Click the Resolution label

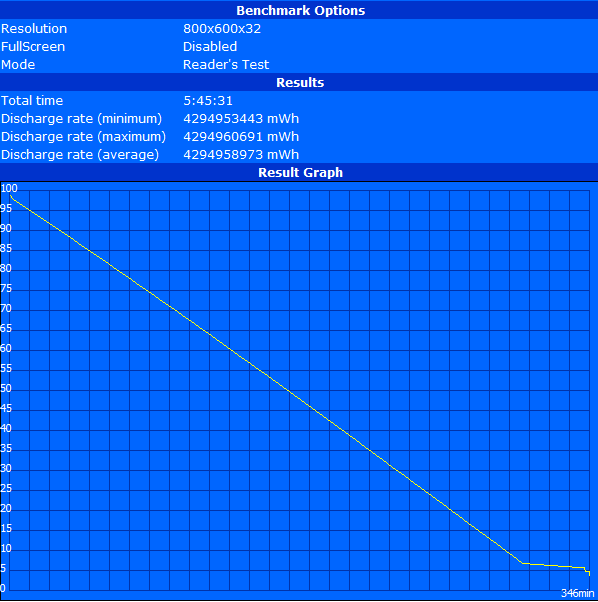coord(34,28)
